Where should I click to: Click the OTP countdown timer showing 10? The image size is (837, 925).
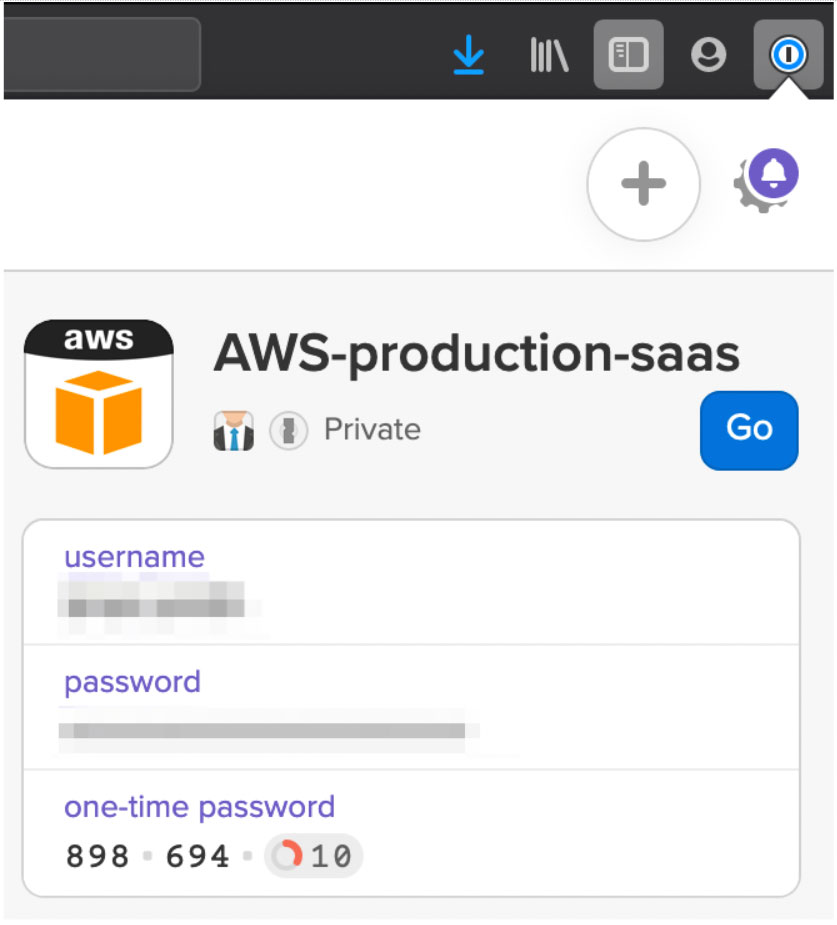[313, 856]
